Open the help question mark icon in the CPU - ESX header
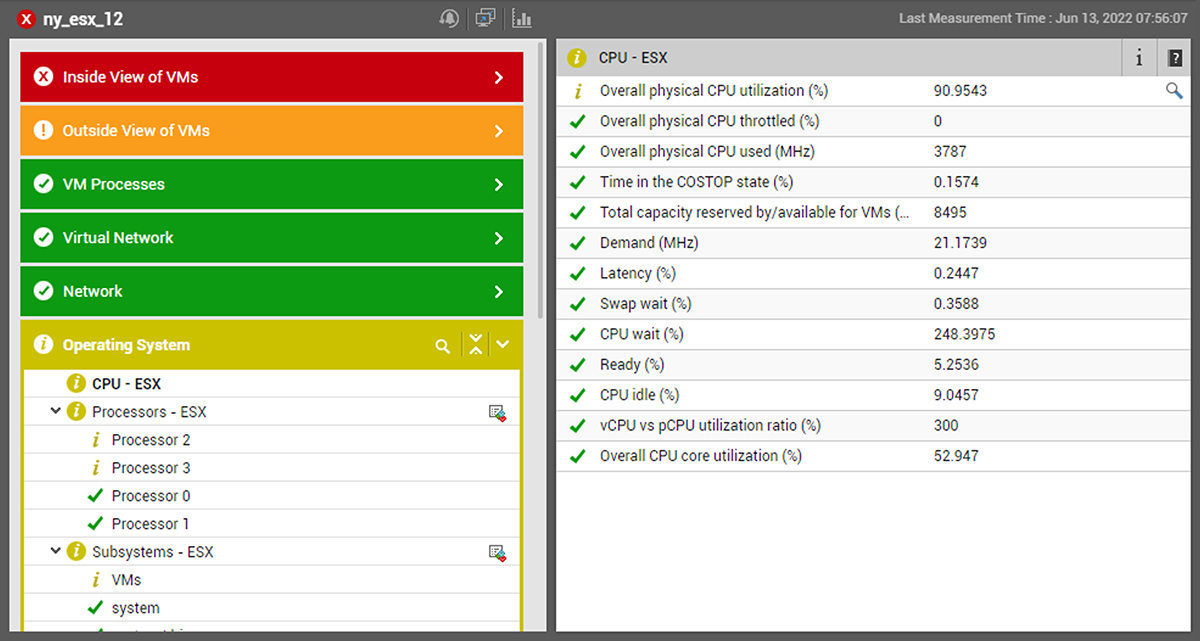 pos(1175,58)
